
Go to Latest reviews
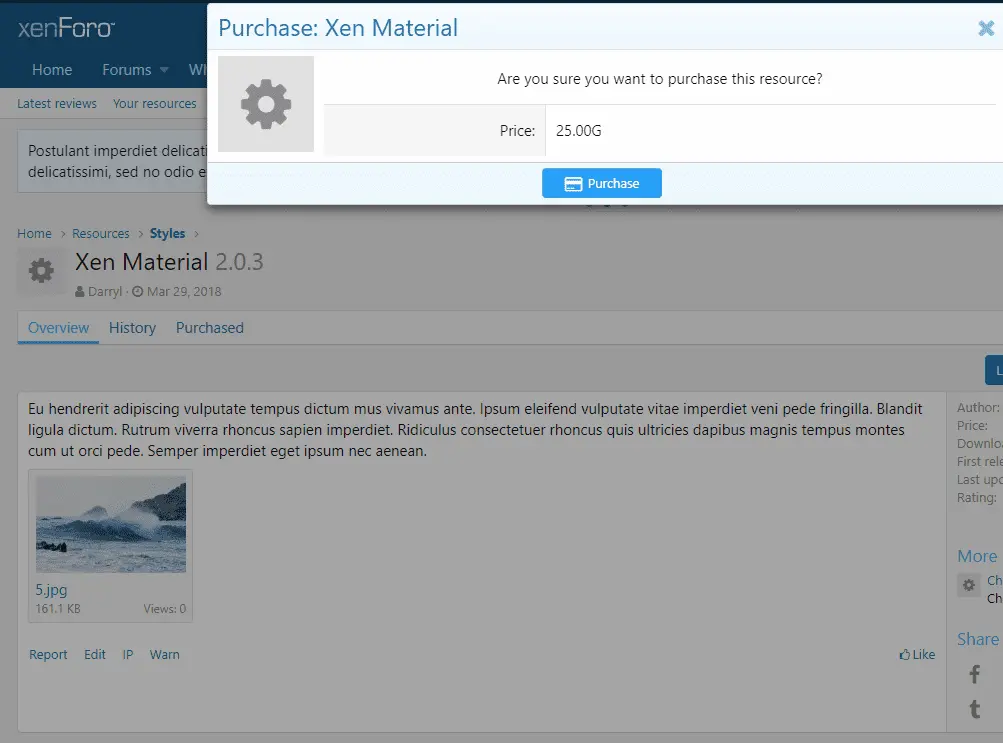[57, 104]
